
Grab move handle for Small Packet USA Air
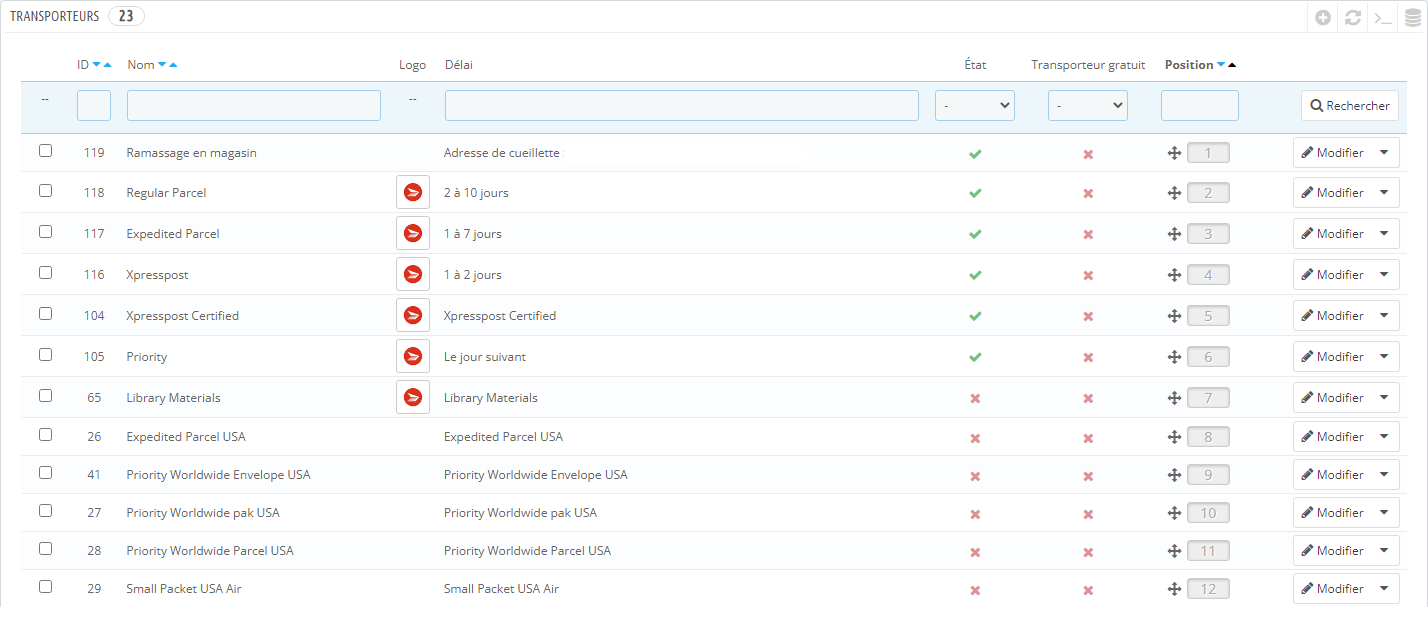point(1174,589)
